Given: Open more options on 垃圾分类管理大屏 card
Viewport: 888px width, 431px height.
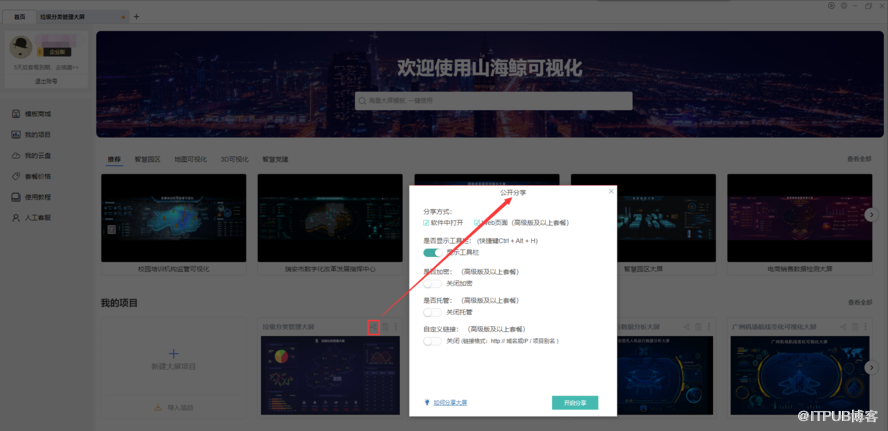Looking at the screenshot, I should click(x=396, y=327).
